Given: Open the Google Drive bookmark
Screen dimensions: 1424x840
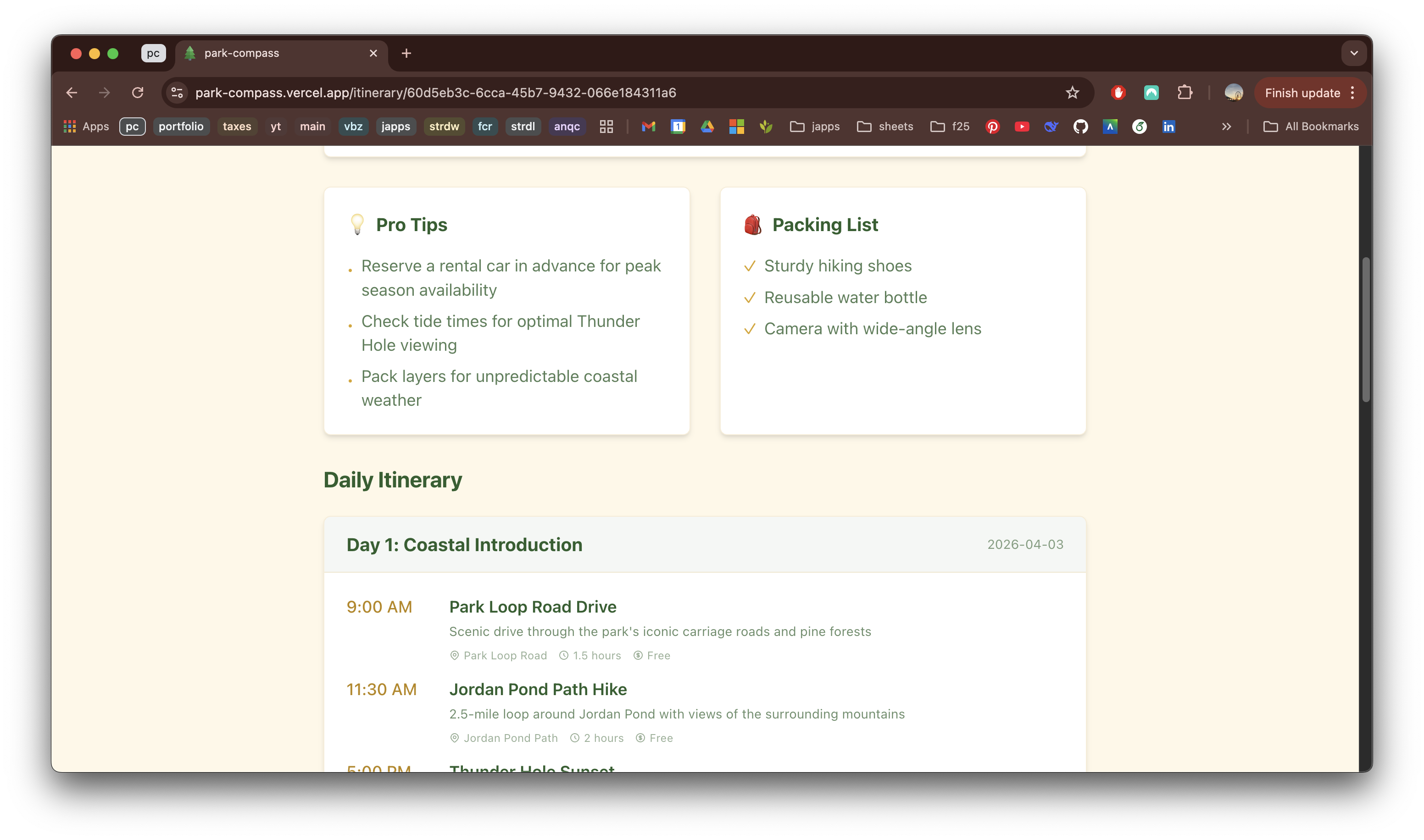Looking at the screenshot, I should tap(707, 127).
